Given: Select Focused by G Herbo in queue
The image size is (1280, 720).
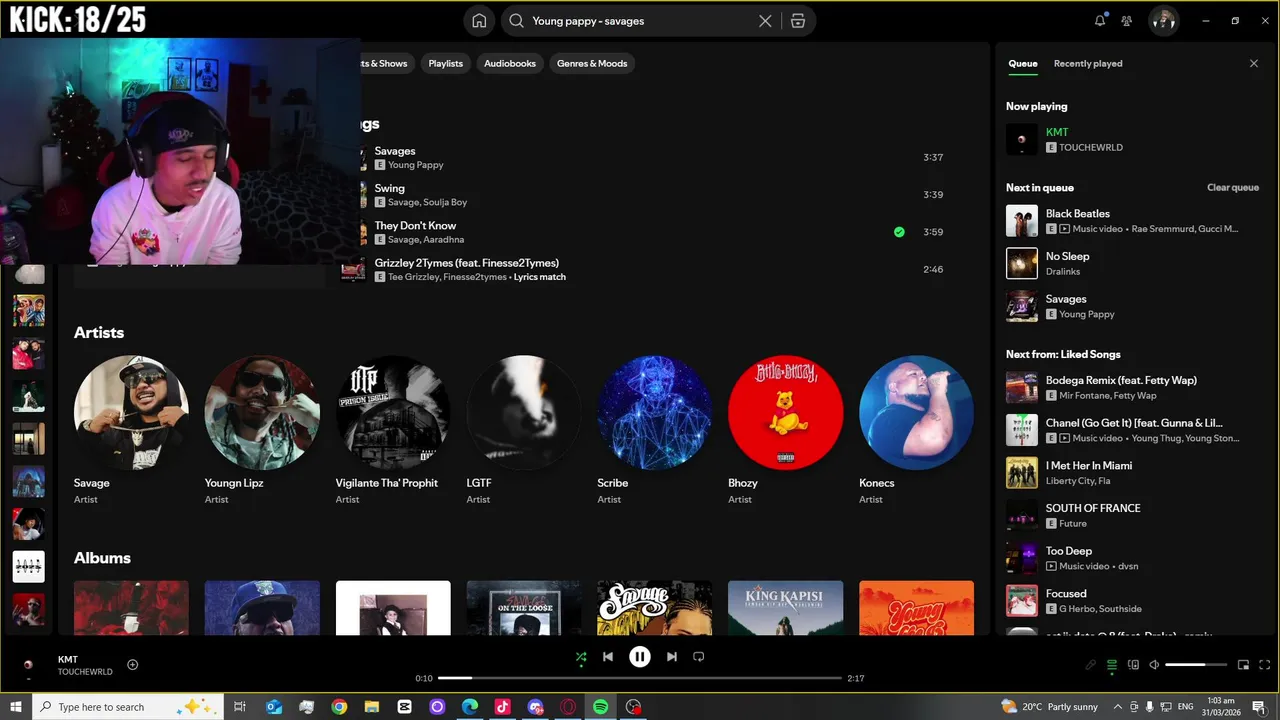Looking at the screenshot, I should (1133, 601).
